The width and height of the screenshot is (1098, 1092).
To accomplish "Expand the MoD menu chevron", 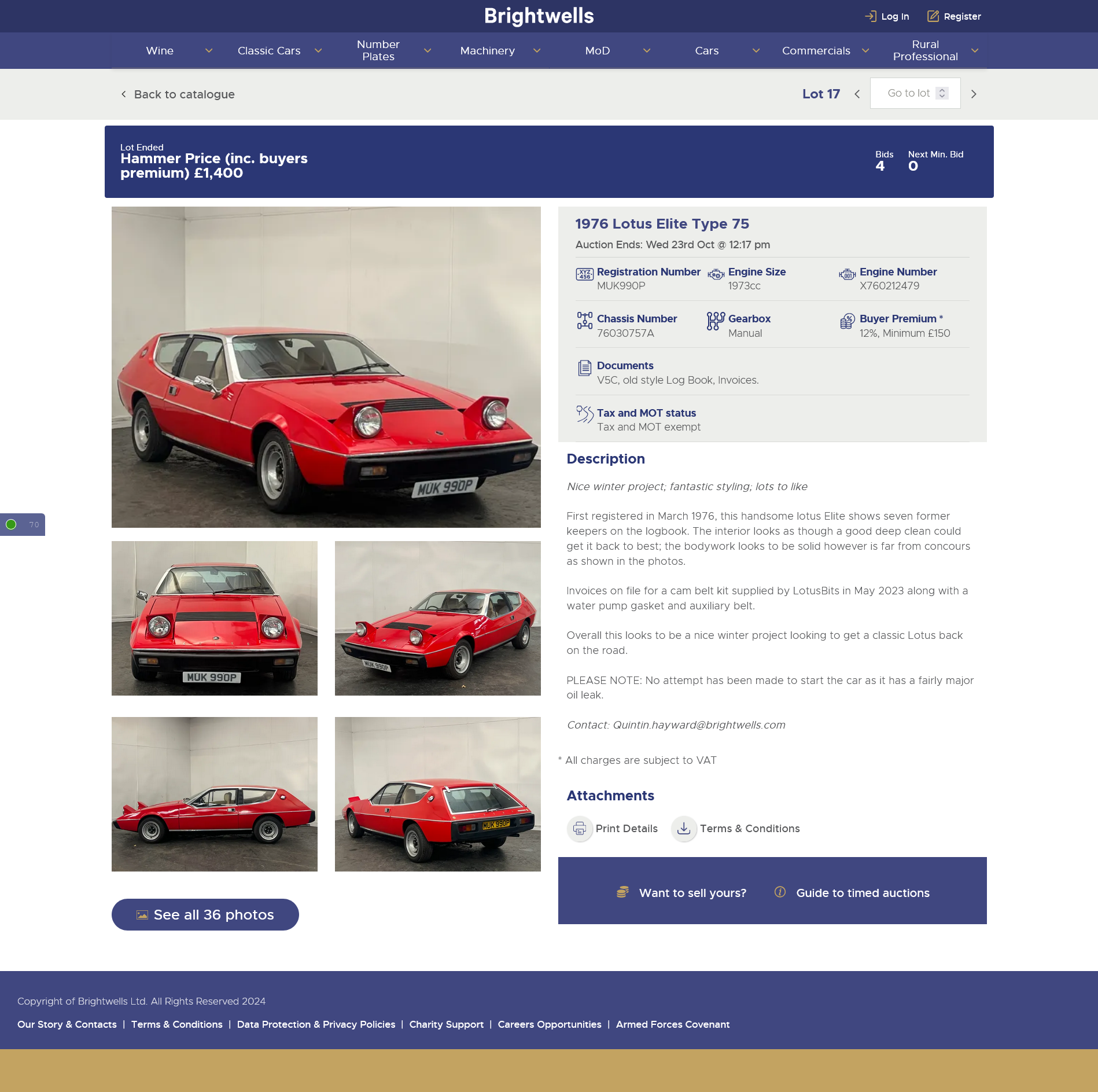I will 647,51.
